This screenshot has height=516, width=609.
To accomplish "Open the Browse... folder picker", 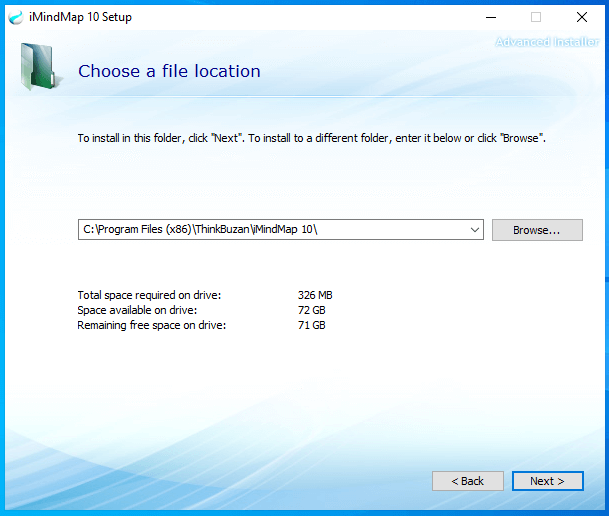I will pos(537,230).
